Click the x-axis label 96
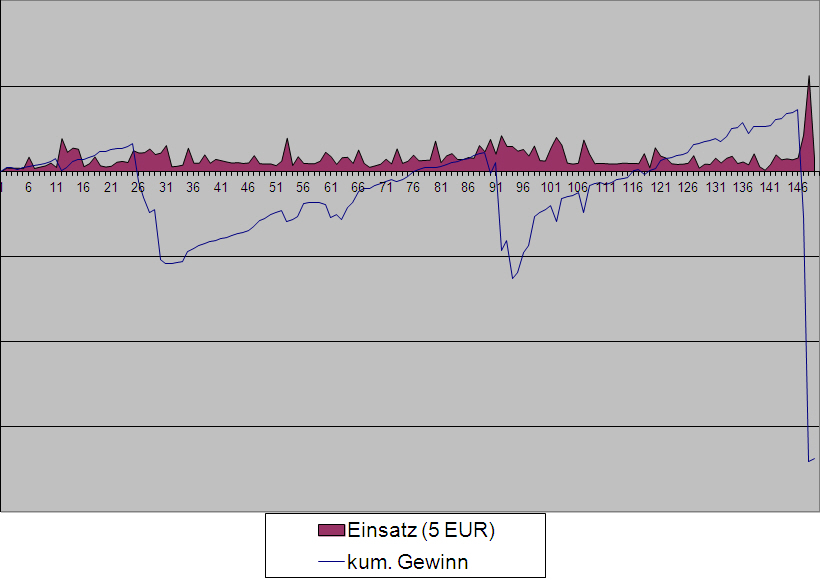Screen dimensions: 820x580 (x=523, y=187)
